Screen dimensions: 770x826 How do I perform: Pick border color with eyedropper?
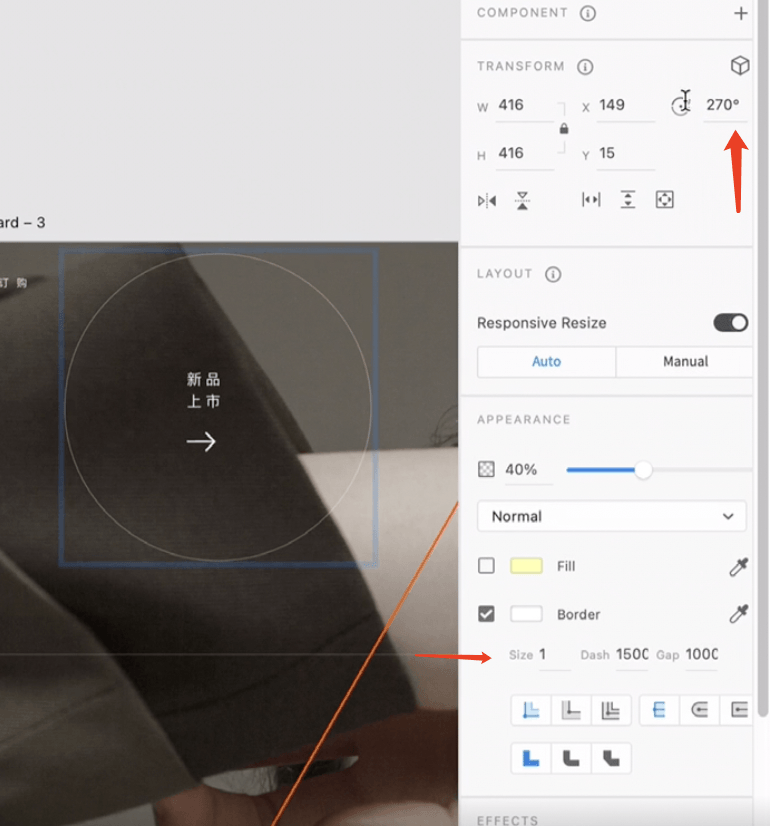pyautogui.click(x=738, y=615)
